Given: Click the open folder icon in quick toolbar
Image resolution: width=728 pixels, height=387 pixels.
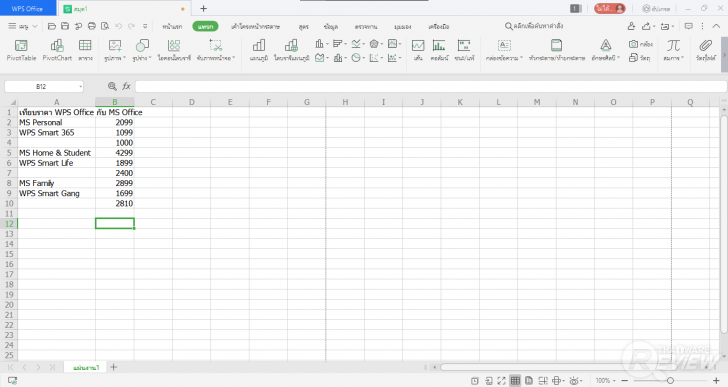Looking at the screenshot, I should [52, 26].
